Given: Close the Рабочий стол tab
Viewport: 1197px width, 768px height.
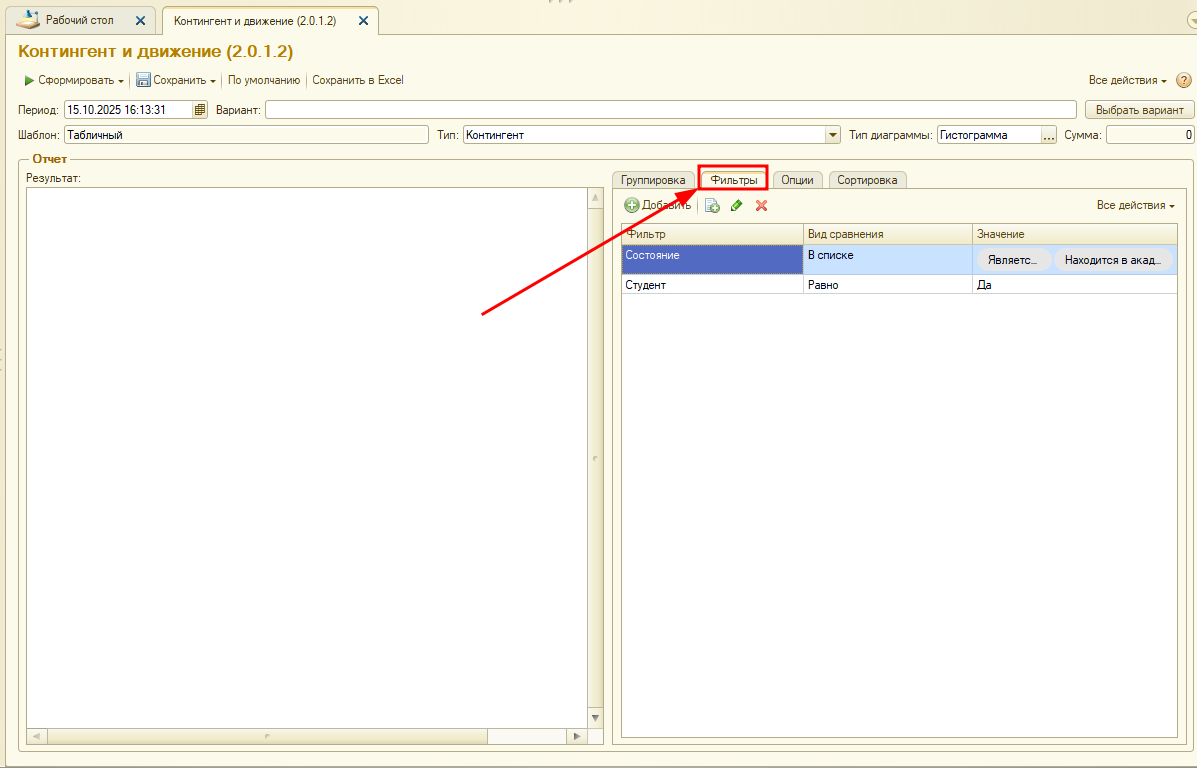Looking at the screenshot, I should click(140, 20).
